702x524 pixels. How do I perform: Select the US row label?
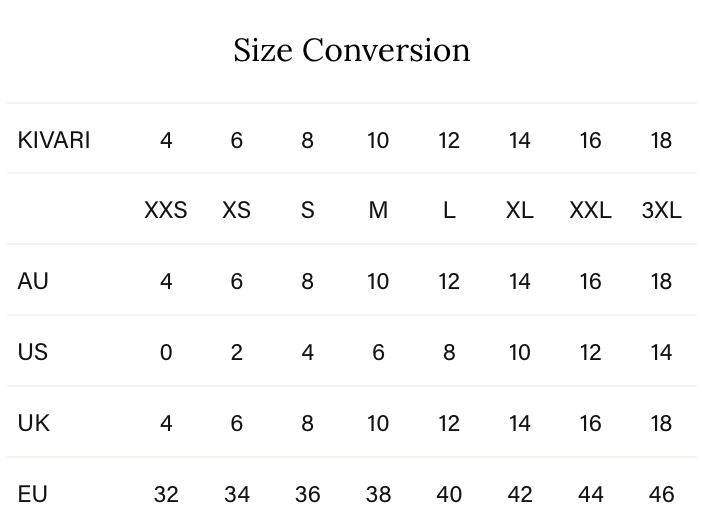click(33, 352)
